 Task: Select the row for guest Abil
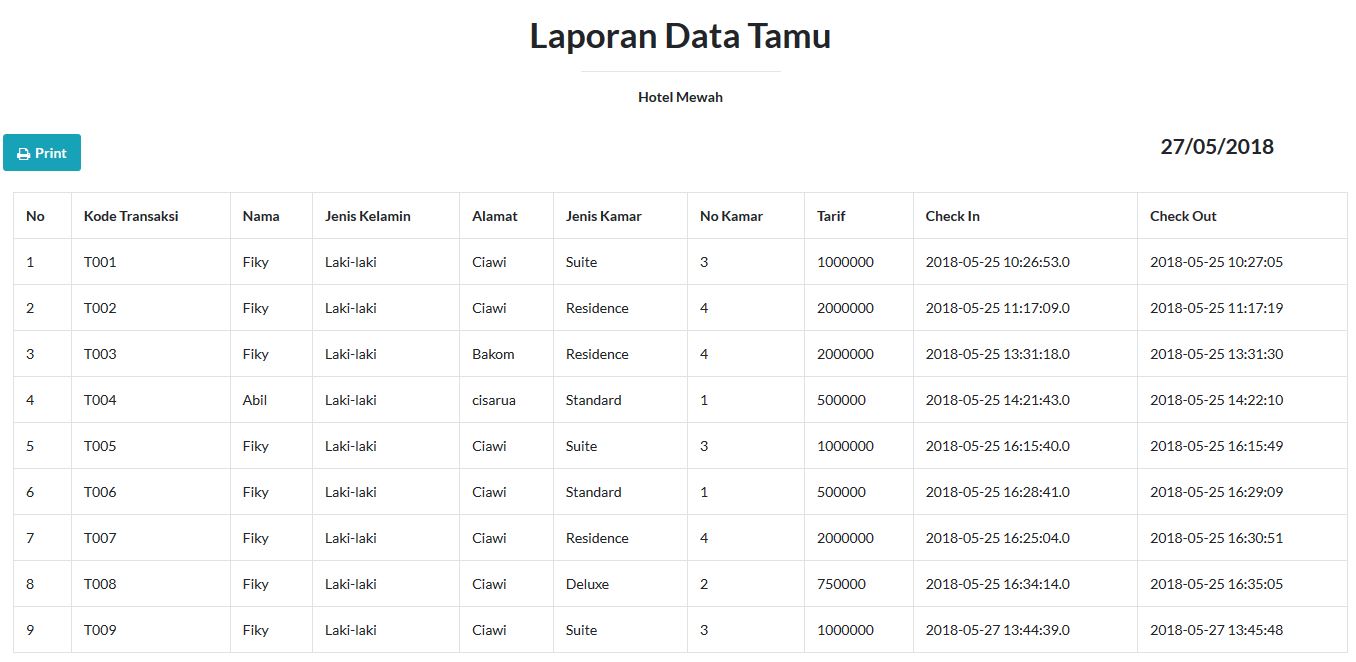(x=255, y=400)
